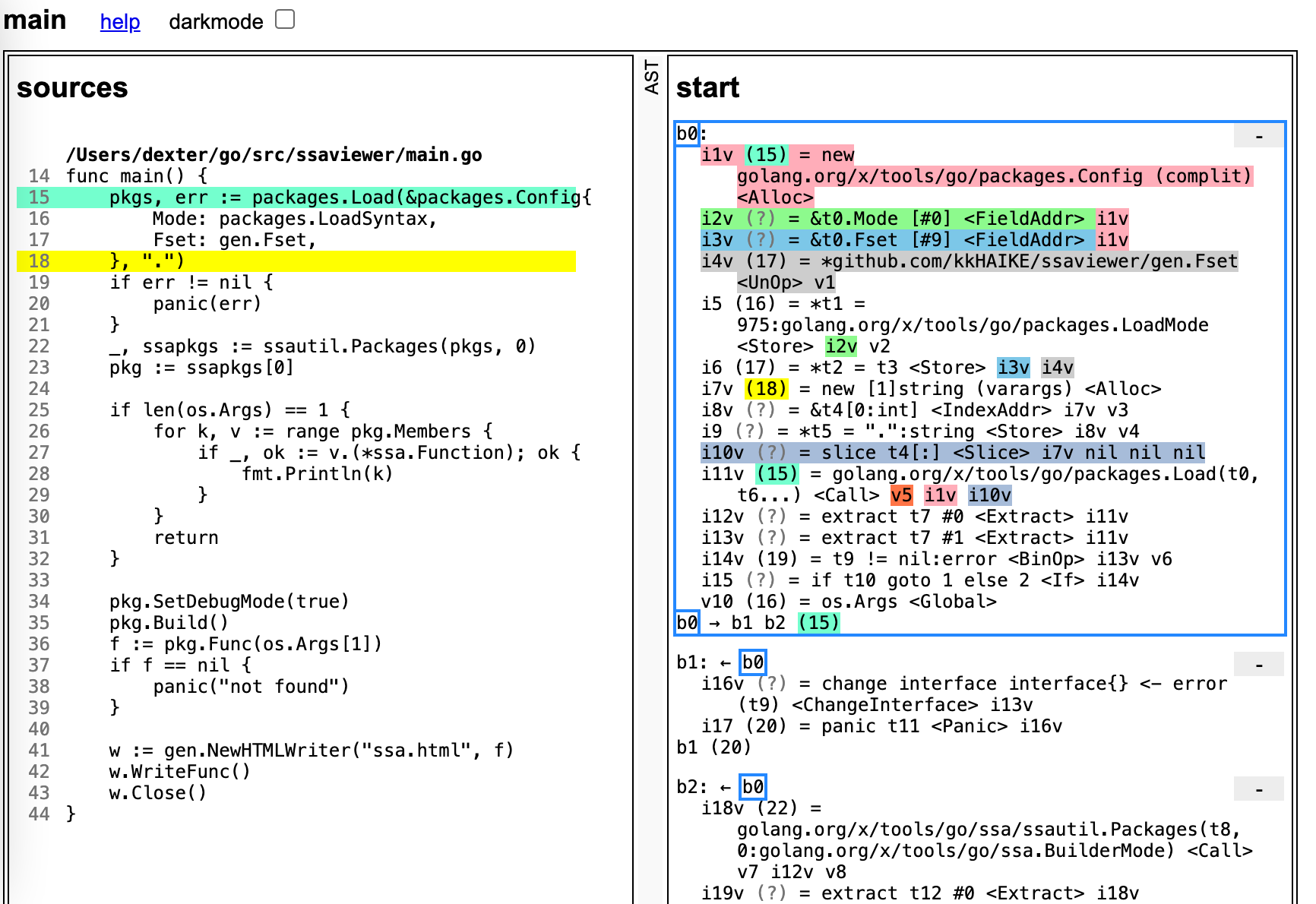Click the main.go file path heading
Screen dimensions: 1316x904
pos(274,155)
